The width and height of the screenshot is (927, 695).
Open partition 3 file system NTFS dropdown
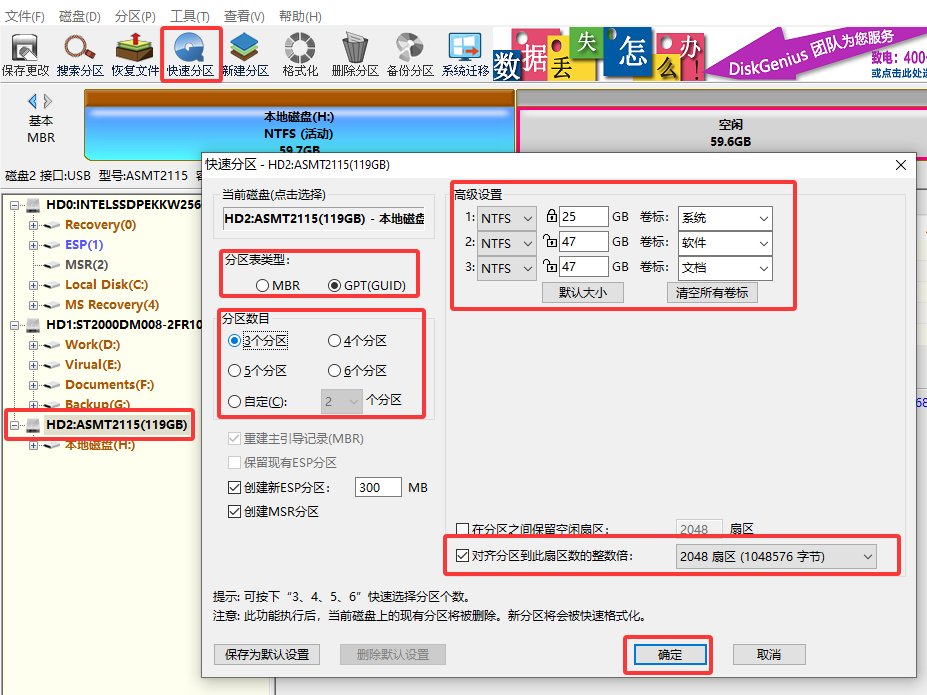tap(507, 268)
